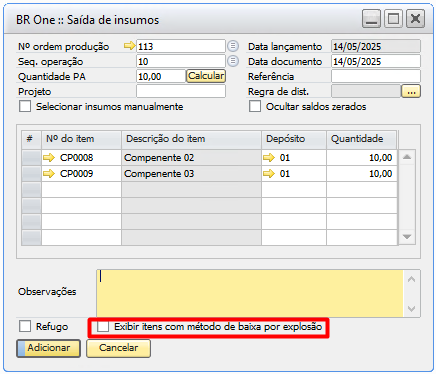
Task: Open choose-from-list icon next to 113 field
Action: click(x=233, y=46)
